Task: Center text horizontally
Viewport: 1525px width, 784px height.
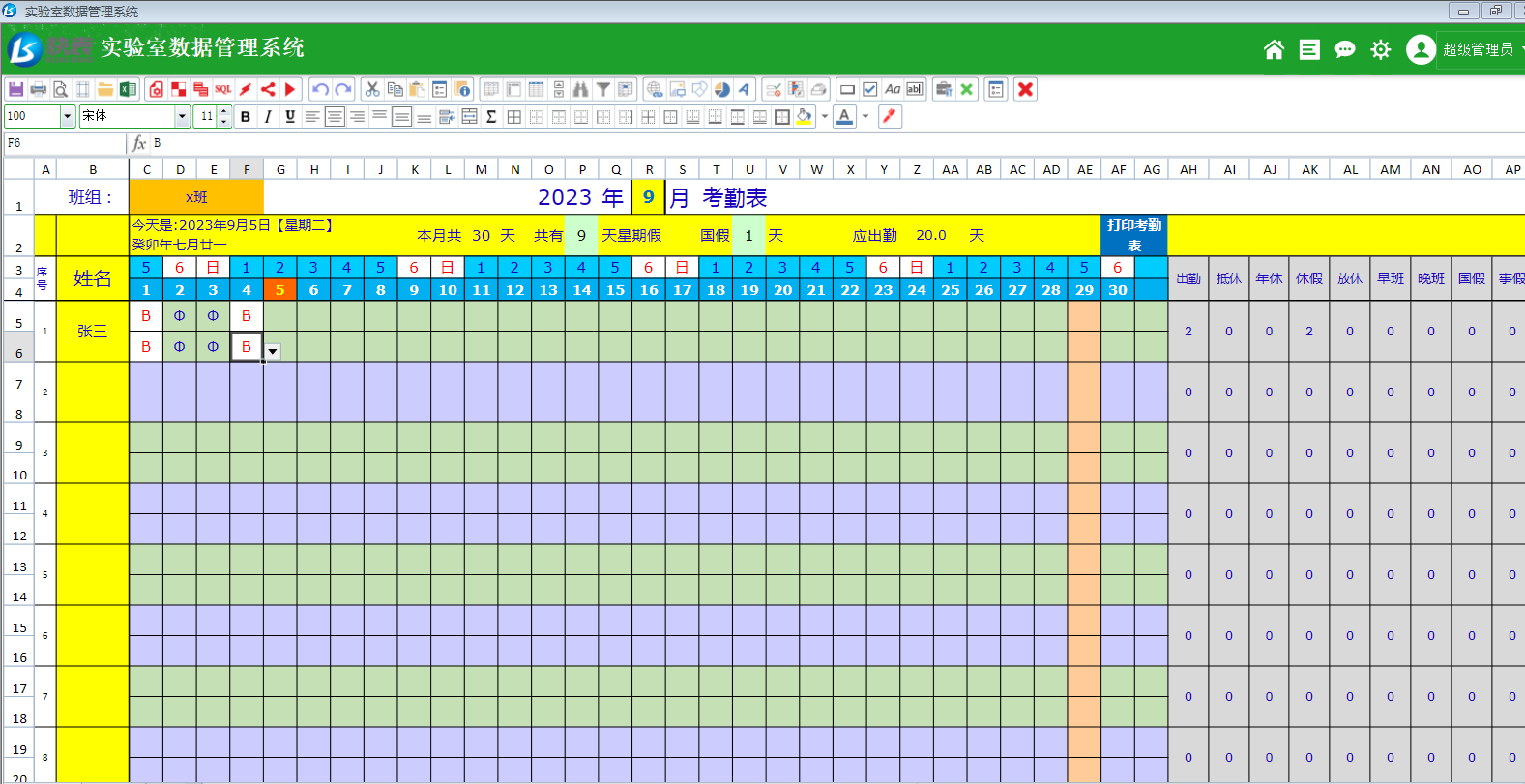Action: 335,117
